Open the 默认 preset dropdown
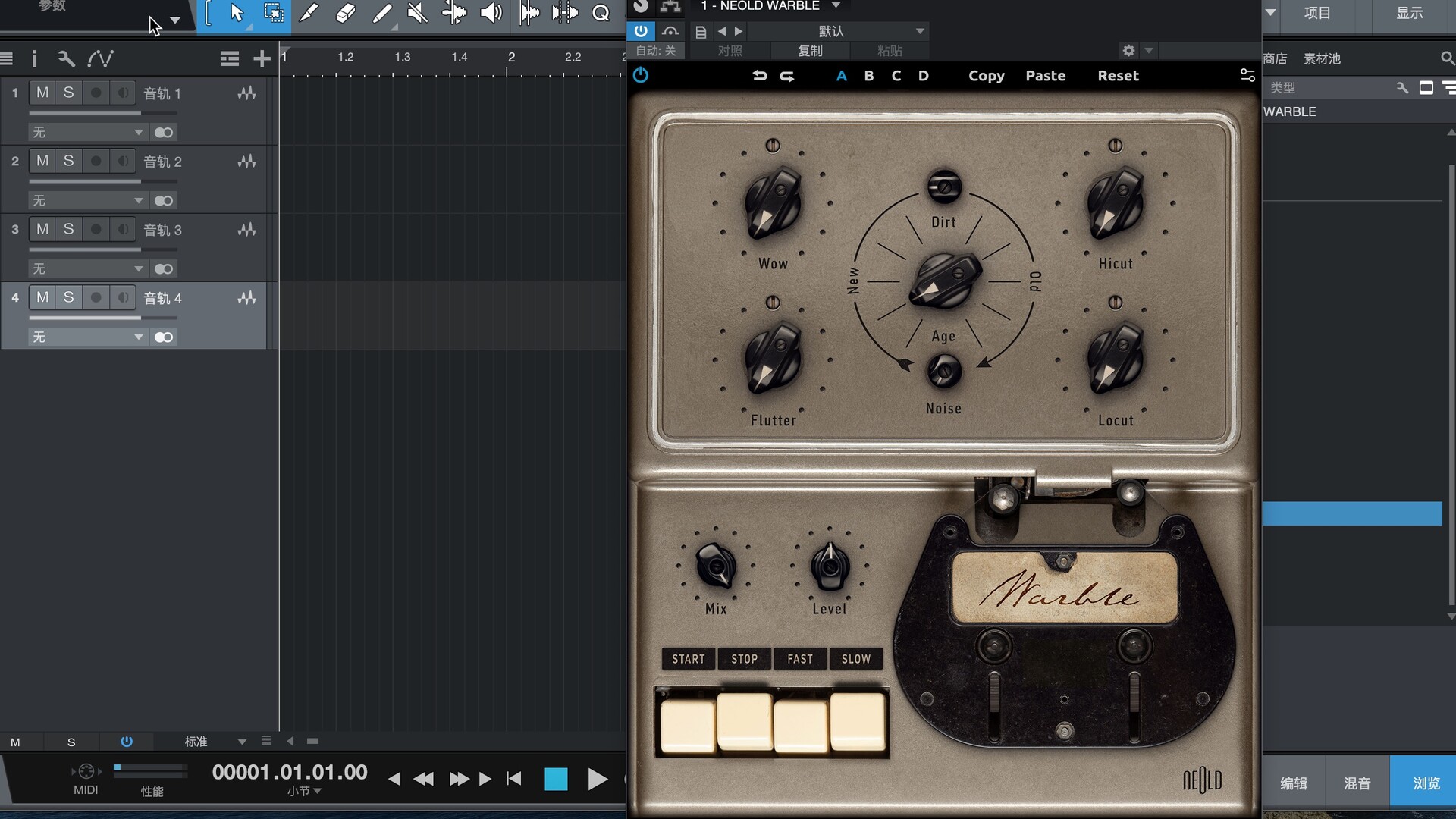The width and height of the screenshot is (1456, 819). point(837,31)
